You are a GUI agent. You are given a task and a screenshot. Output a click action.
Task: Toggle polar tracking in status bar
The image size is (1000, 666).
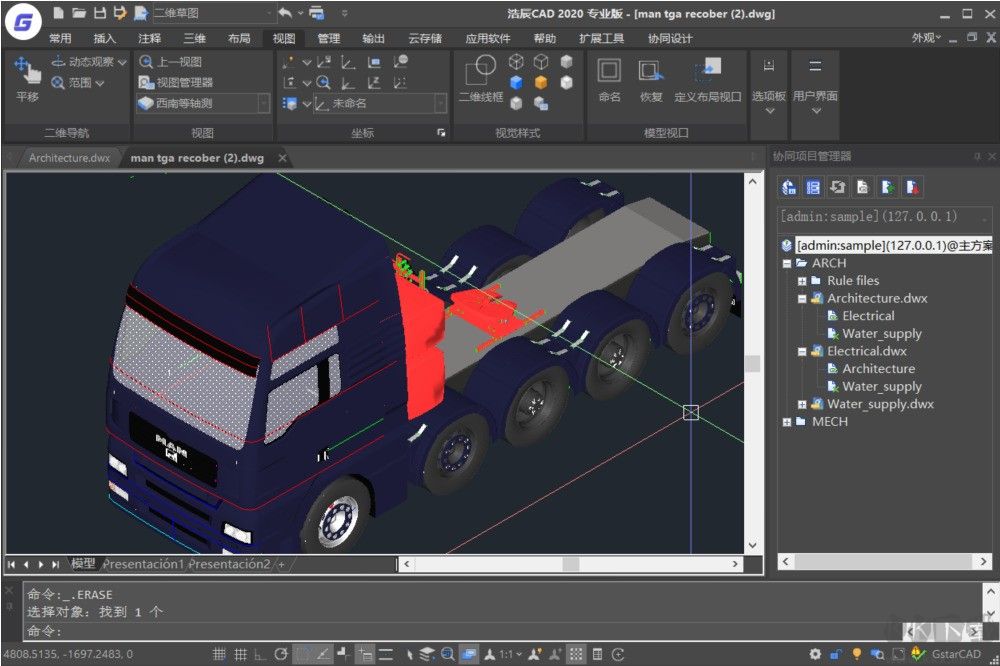(x=282, y=655)
